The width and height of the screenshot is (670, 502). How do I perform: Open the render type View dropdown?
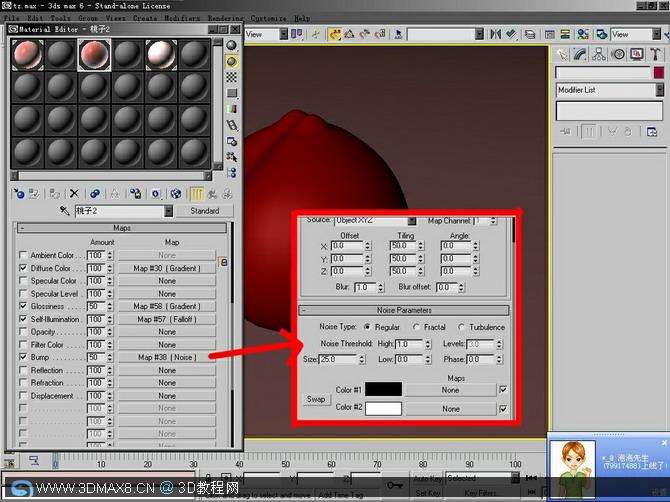click(656, 34)
